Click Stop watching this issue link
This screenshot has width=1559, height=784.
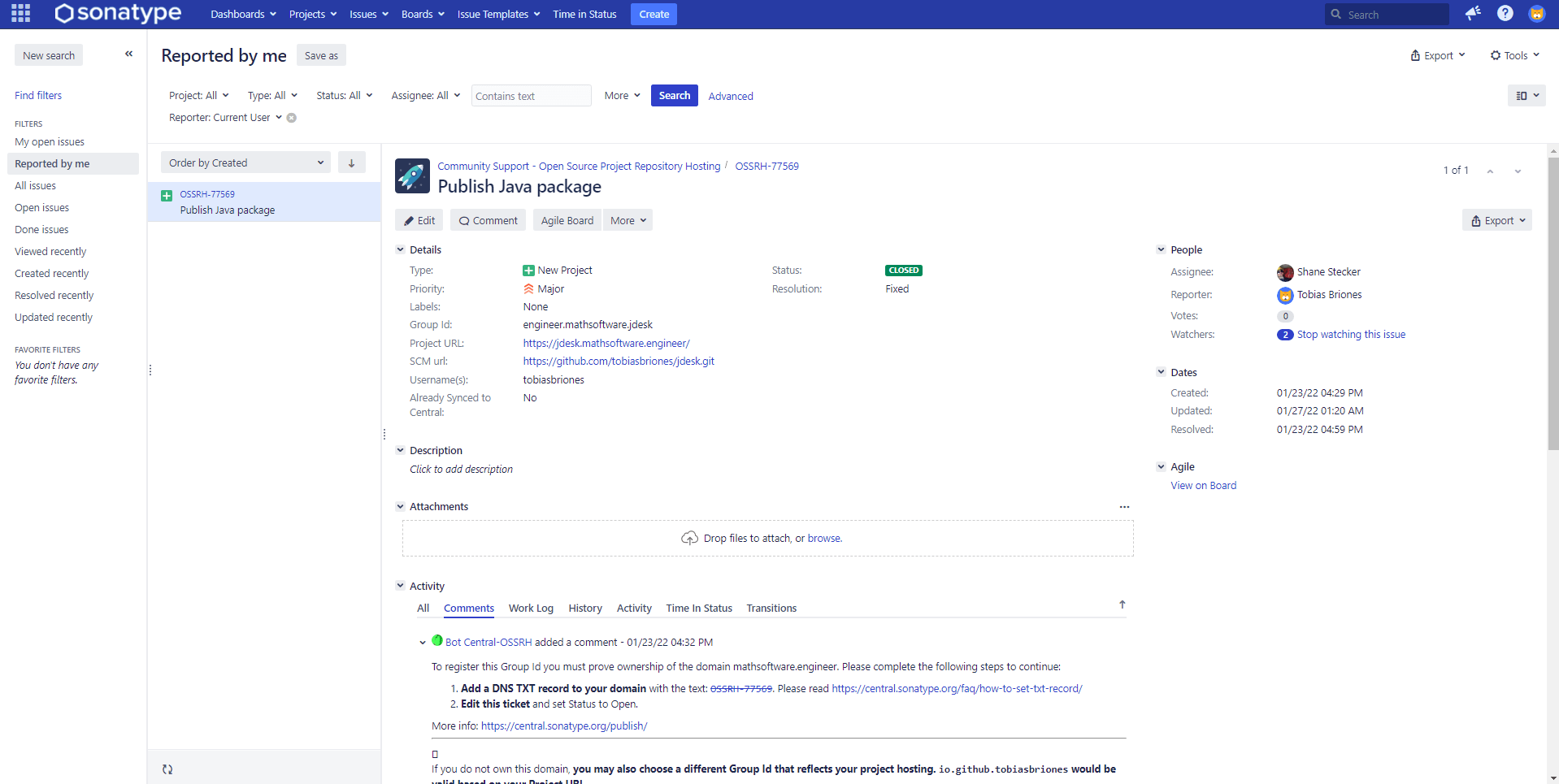[x=1351, y=334]
